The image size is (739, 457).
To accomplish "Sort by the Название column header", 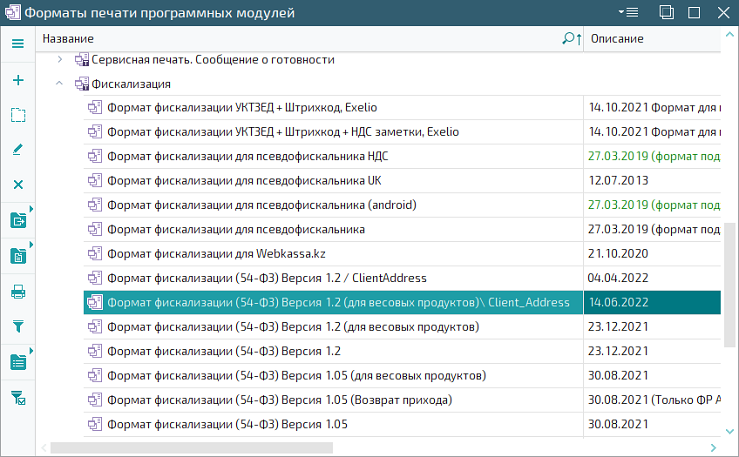I will 300,39.
